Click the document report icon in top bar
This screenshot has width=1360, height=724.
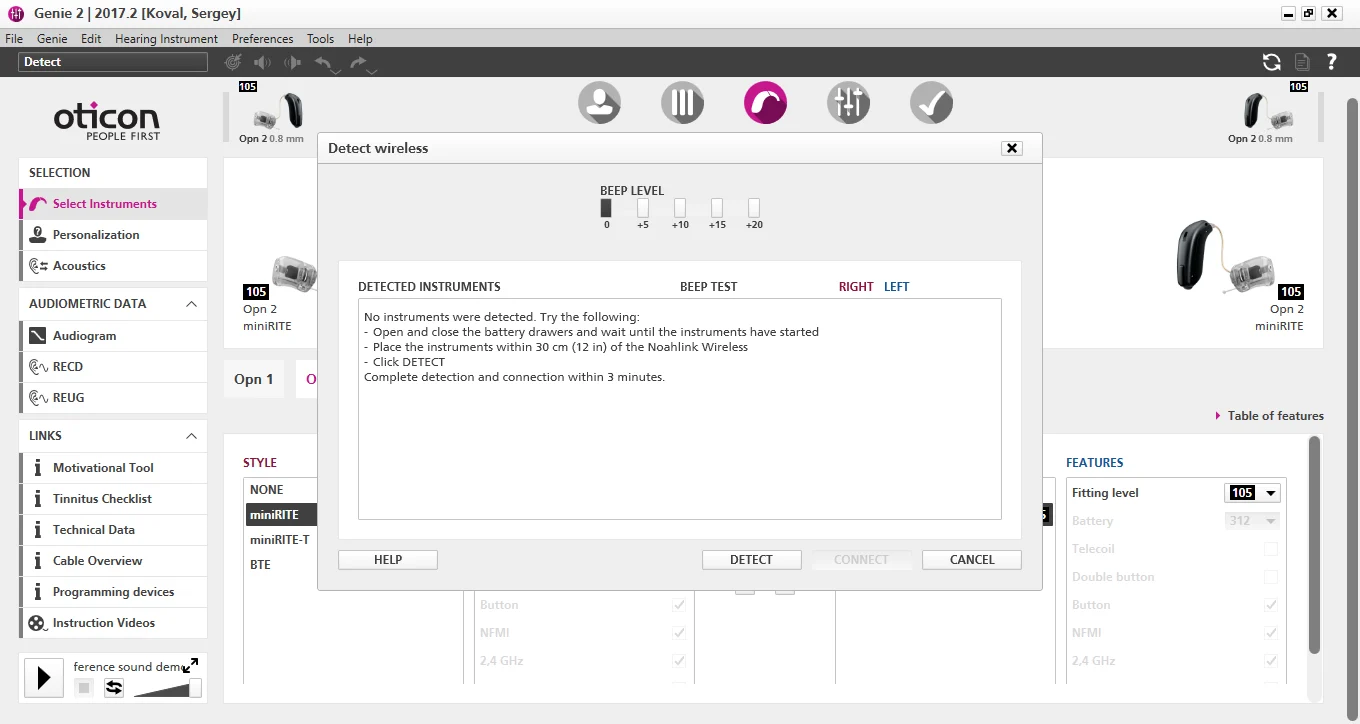(1301, 62)
